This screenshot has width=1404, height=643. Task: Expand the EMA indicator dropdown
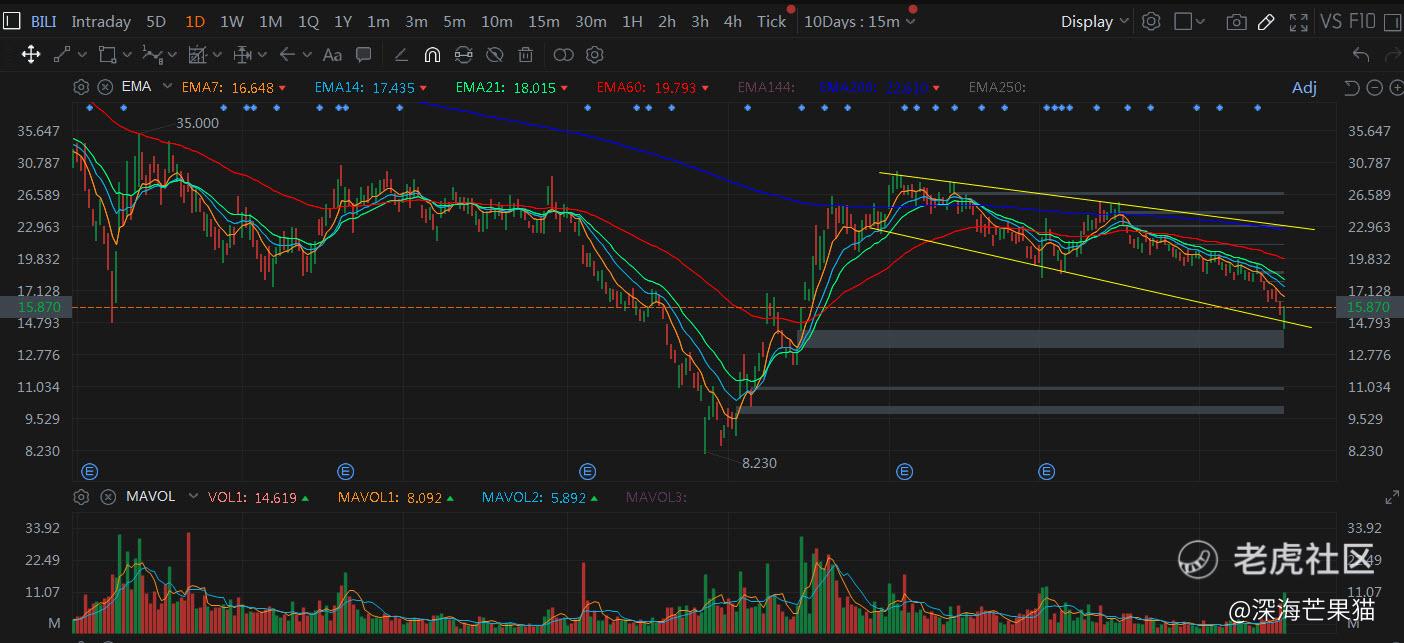tap(166, 87)
